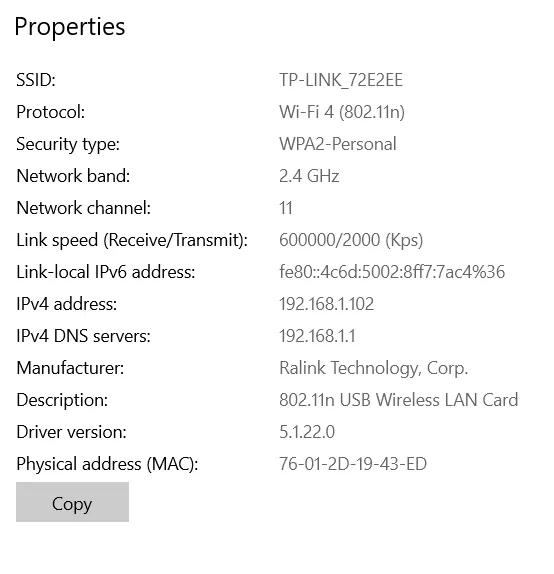Click the Network channel label
554x574 pixels.
tap(83, 208)
